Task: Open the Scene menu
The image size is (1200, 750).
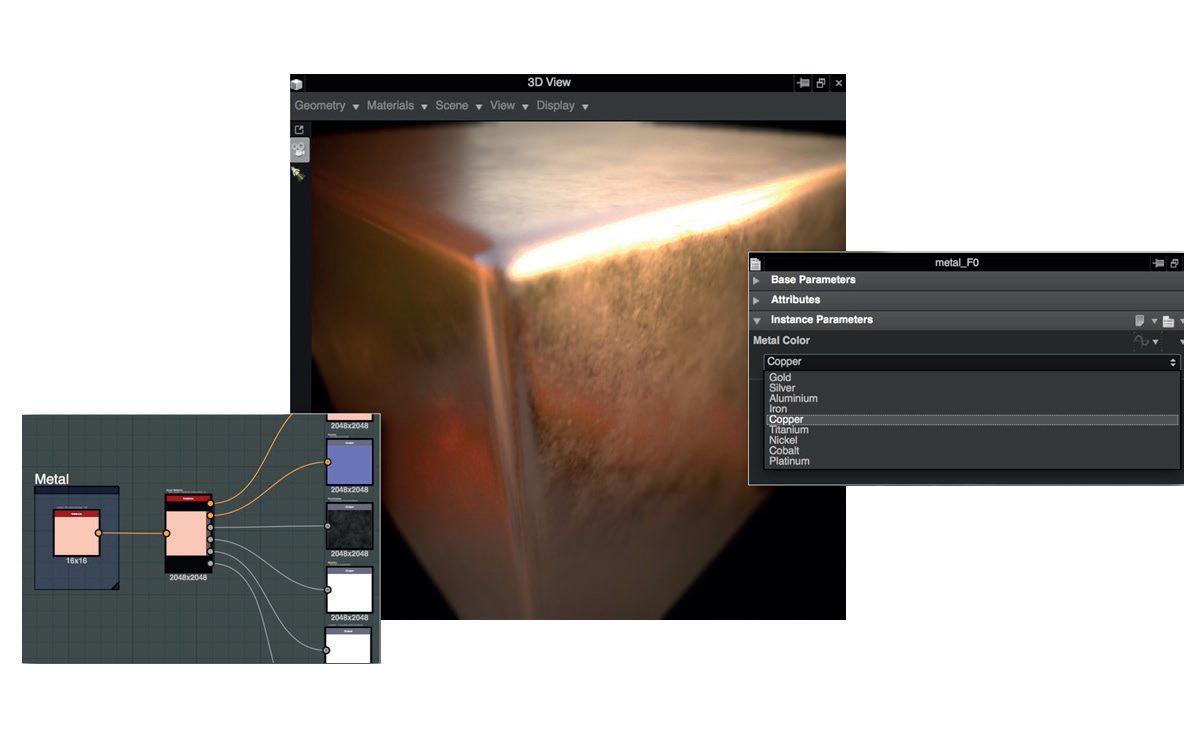Action: click(x=459, y=106)
